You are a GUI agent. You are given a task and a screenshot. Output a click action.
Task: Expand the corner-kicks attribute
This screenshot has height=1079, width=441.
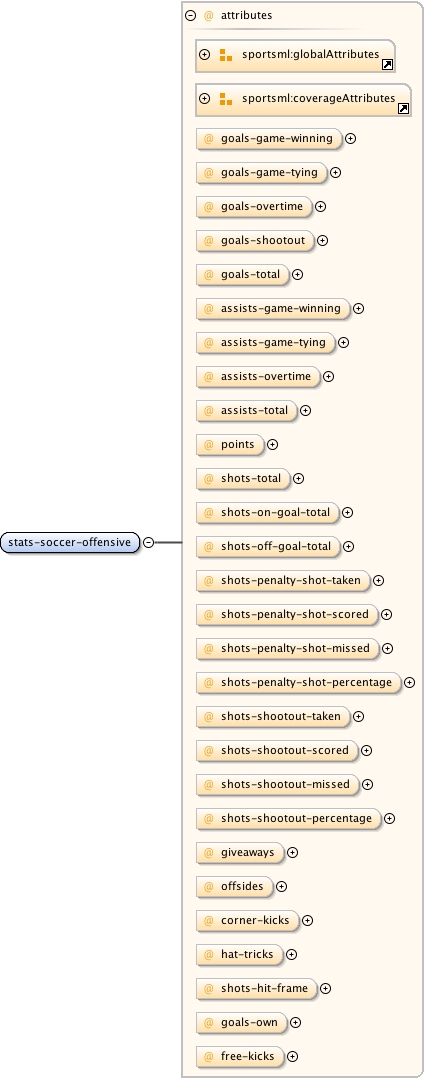point(308,921)
